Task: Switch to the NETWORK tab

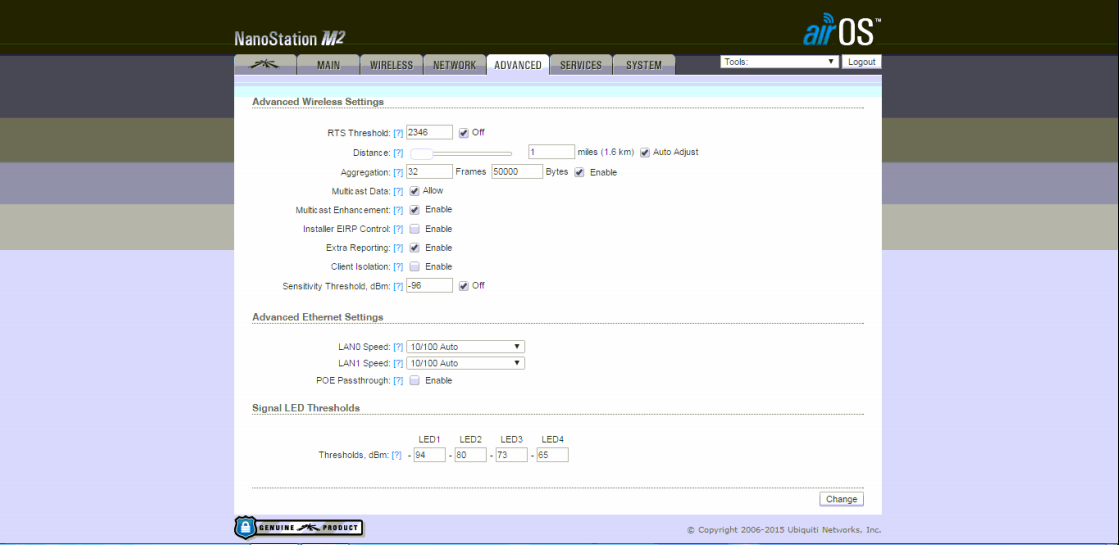Action: 455,65
